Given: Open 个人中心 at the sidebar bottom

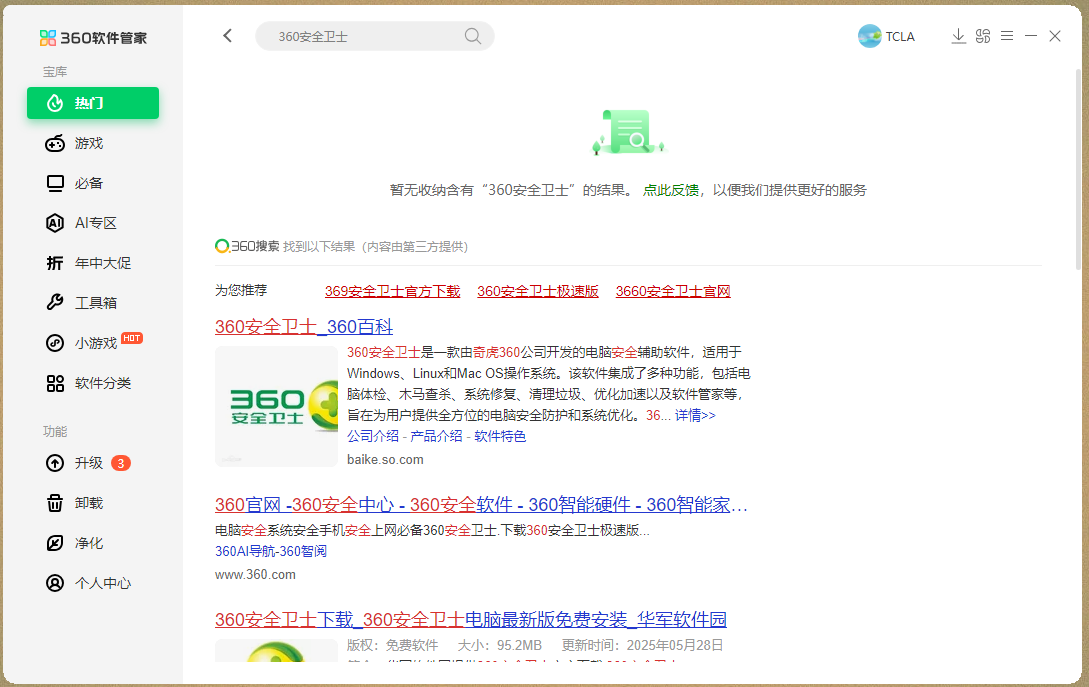Looking at the screenshot, I should point(92,583).
